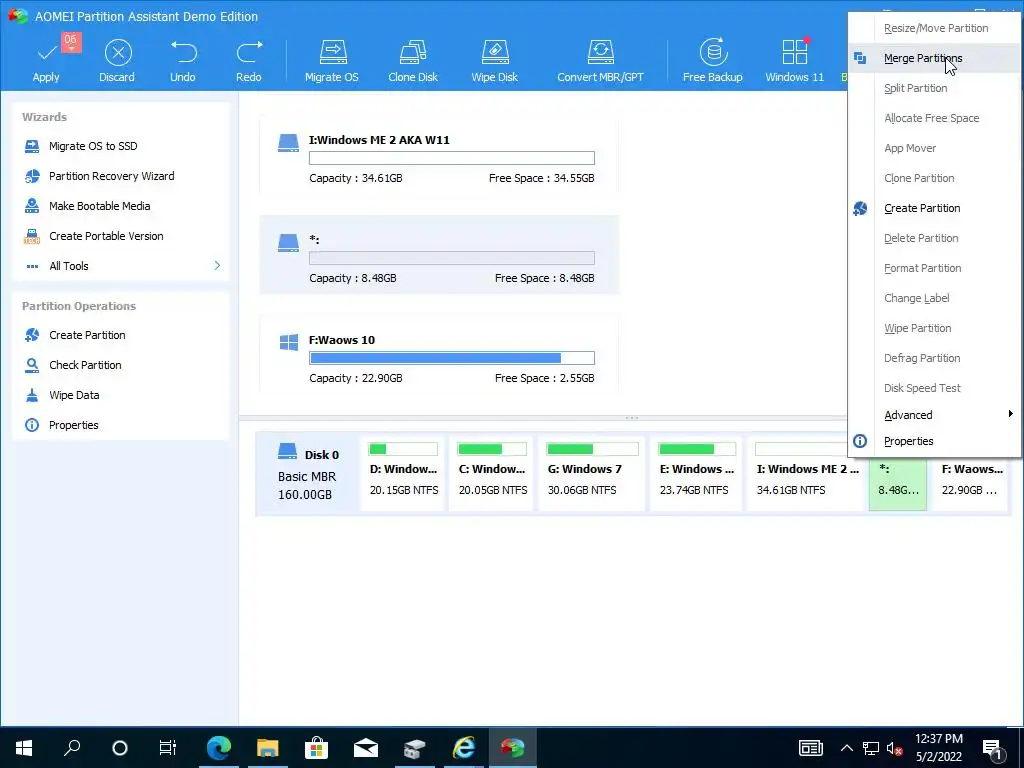Click the Discard toolbar icon
Screen dimensions: 1024x768
[118, 52]
